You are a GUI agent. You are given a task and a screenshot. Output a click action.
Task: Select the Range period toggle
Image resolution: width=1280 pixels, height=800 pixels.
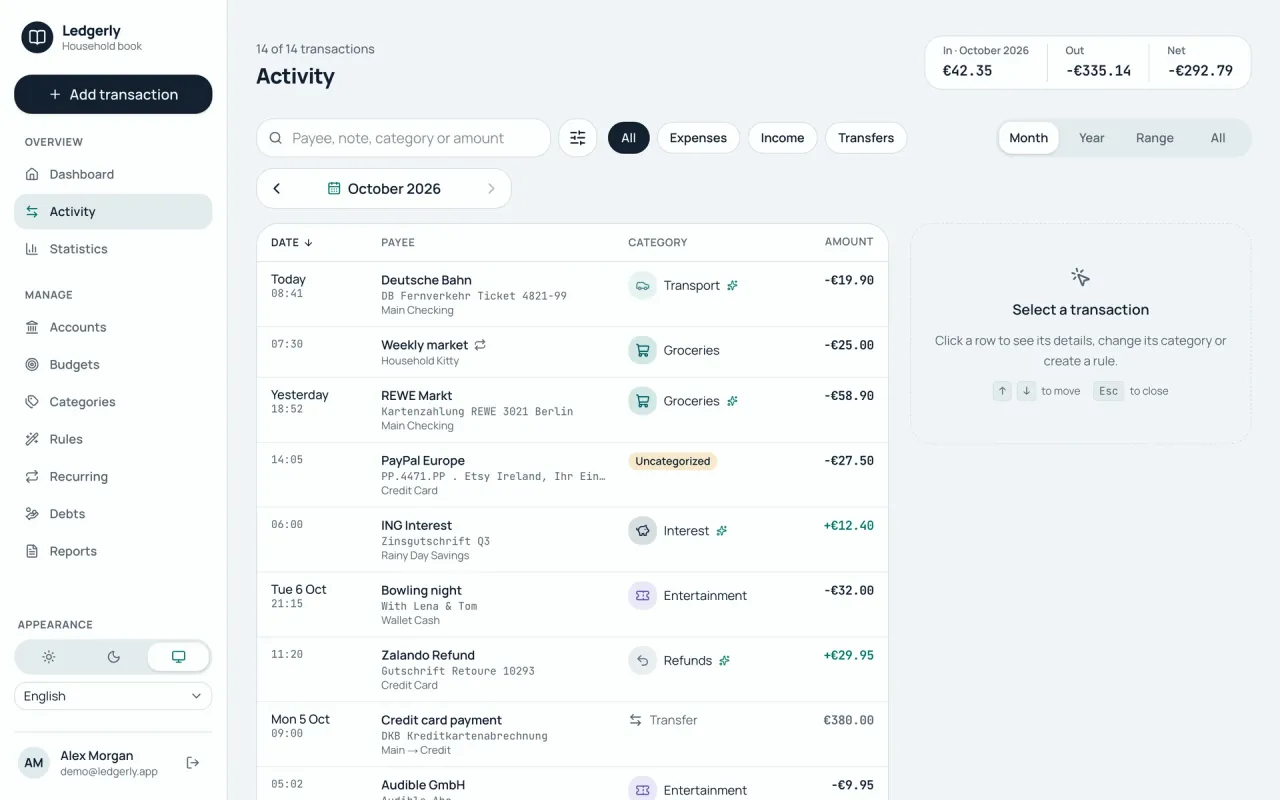click(1155, 138)
